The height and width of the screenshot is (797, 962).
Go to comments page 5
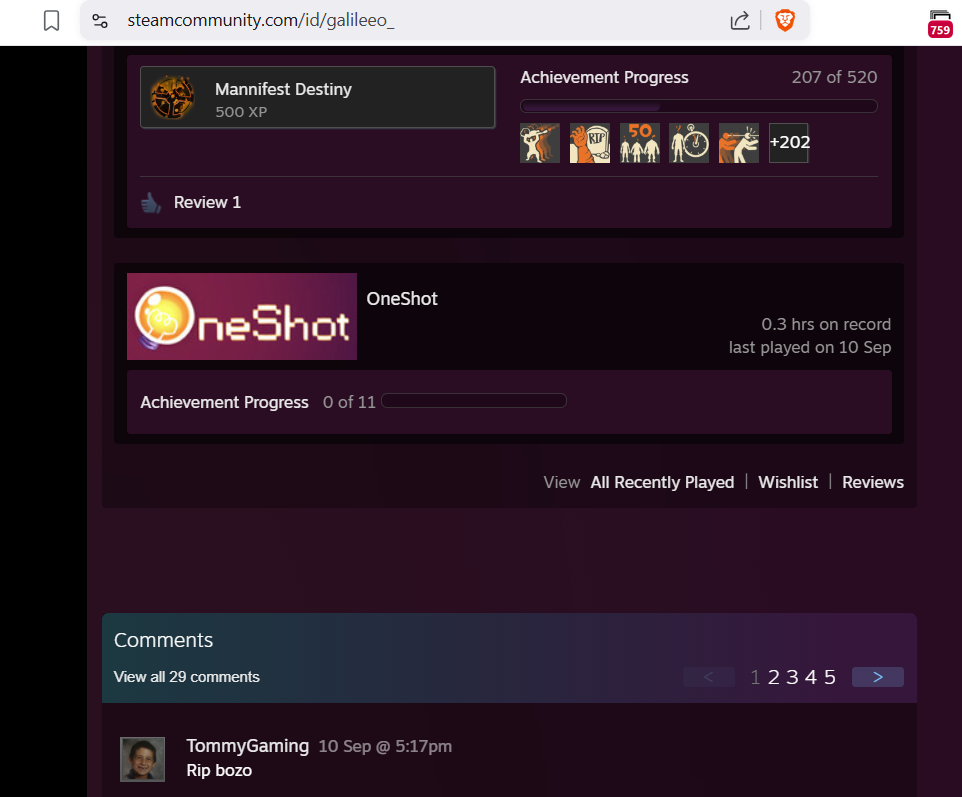(829, 677)
